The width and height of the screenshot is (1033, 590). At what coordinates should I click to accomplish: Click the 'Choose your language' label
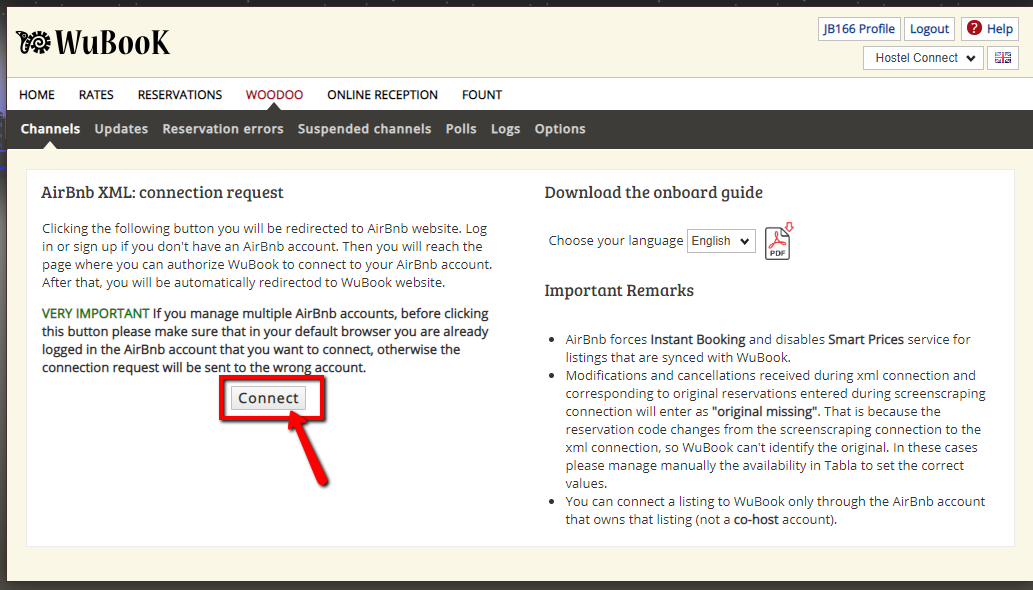[x=615, y=241]
